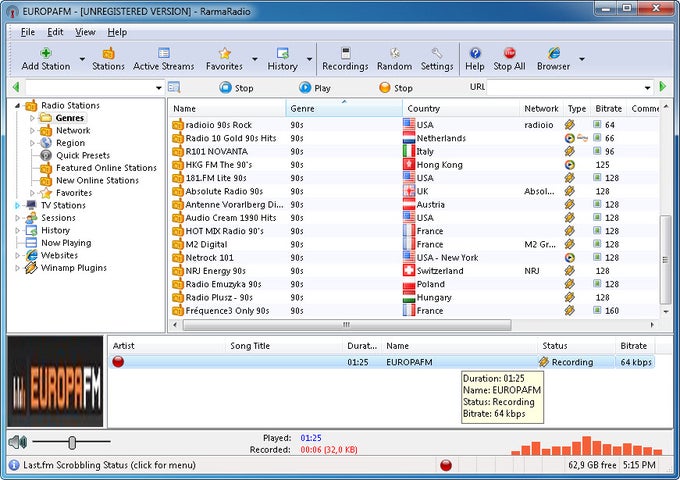Click the red recording dot in the EUROPAFM row
The image size is (680, 480).
point(118,361)
